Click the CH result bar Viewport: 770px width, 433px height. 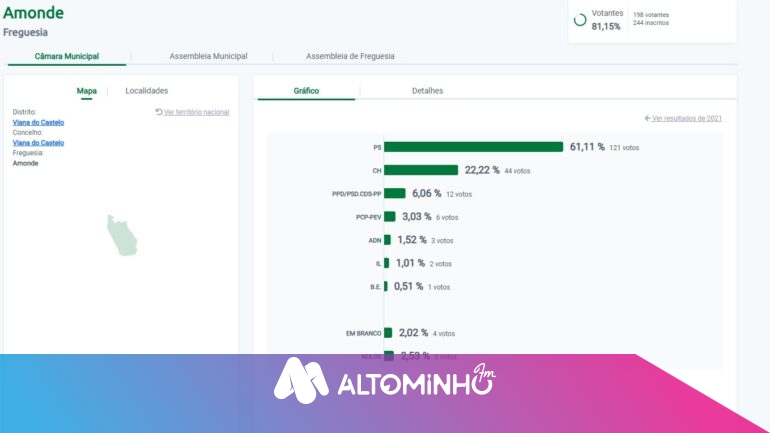pyautogui.click(x=421, y=170)
